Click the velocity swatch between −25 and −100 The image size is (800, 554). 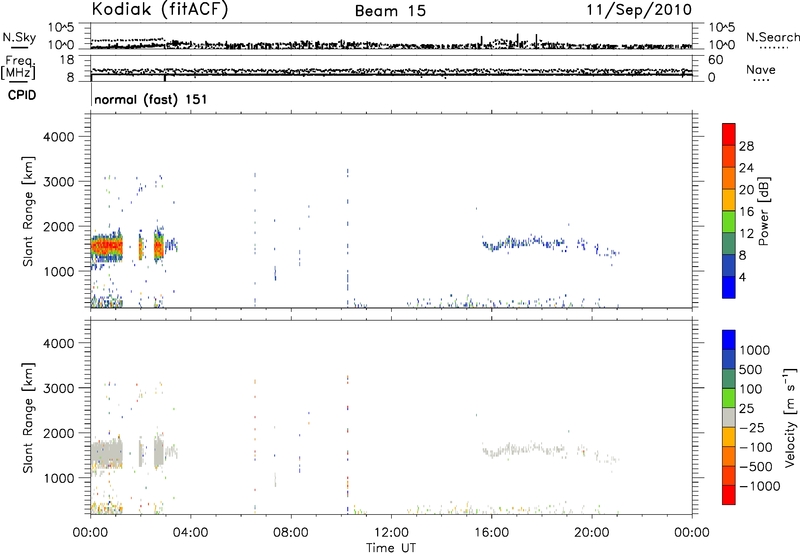coord(729,437)
